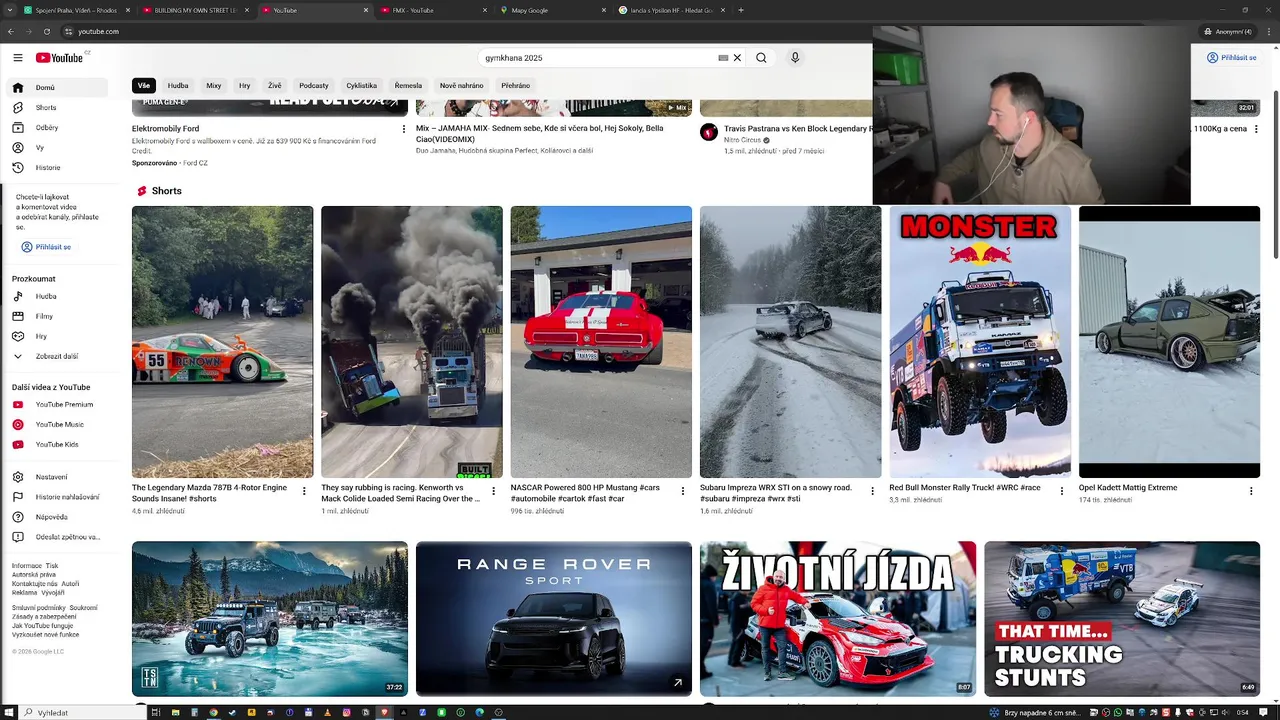The width and height of the screenshot is (1280, 720).
Task: Select the Podcasty filter chip
Action: tap(314, 85)
